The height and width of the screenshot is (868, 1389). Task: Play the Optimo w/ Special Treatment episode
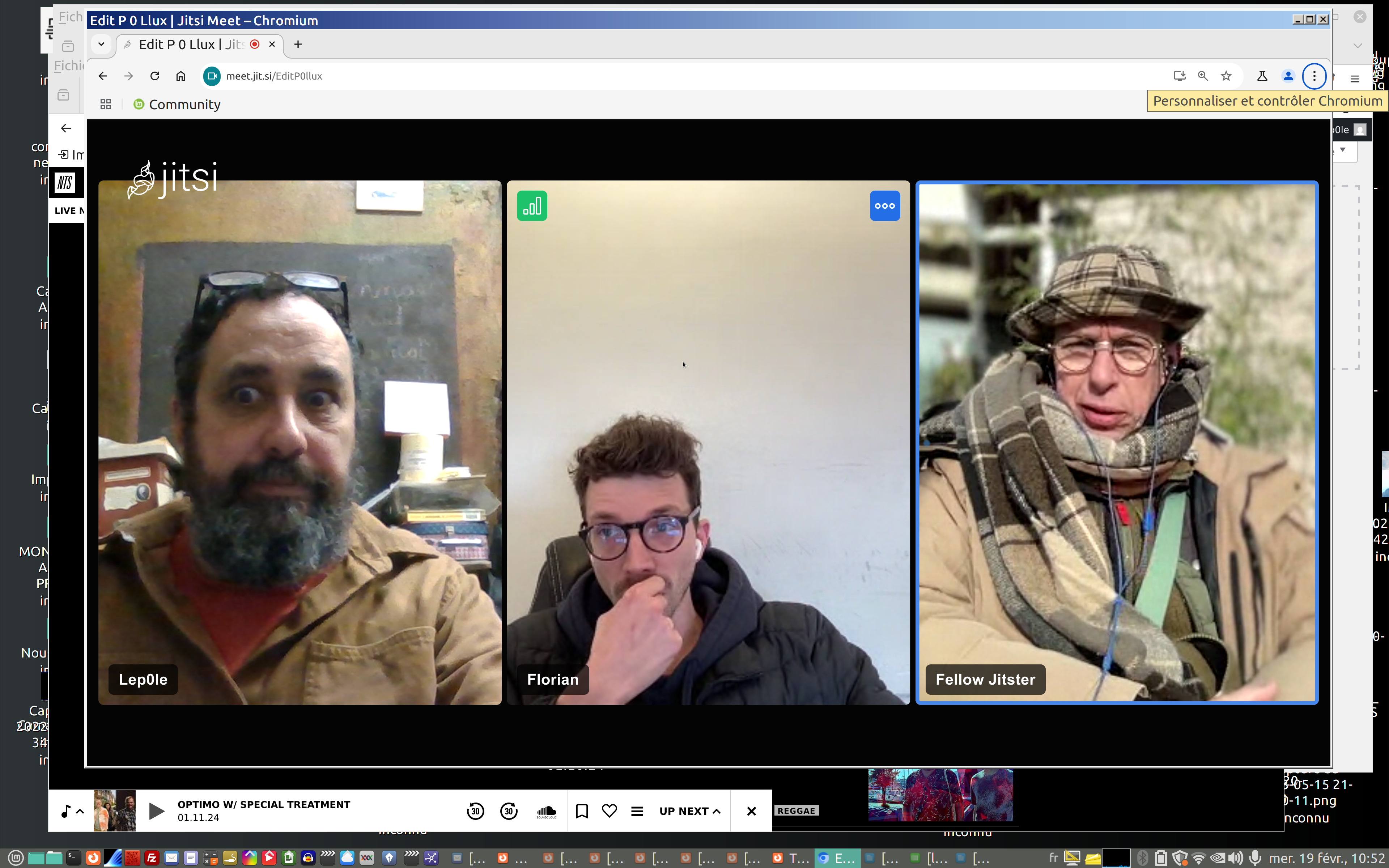pyautogui.click(x=156, y=810)
